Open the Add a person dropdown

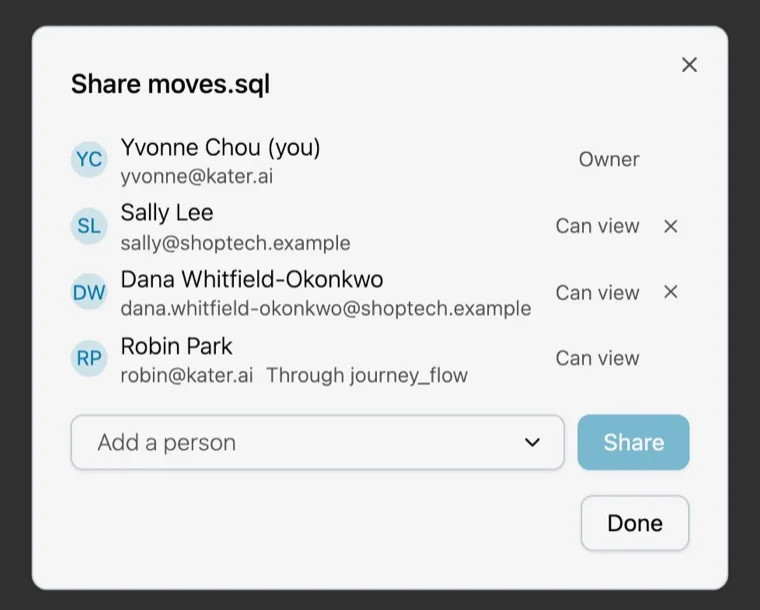(x=317, y=442)
